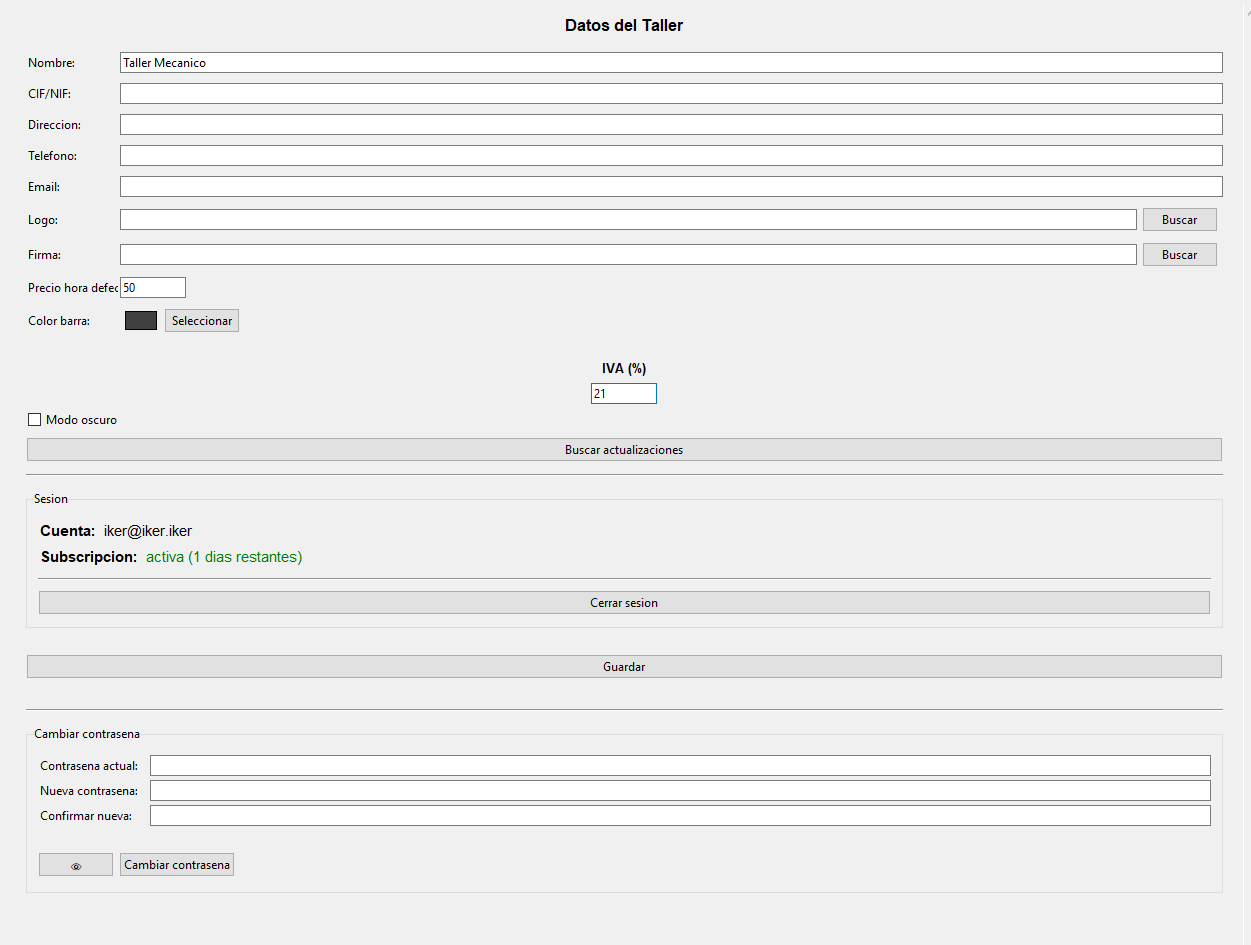The height and width of the screenshot is (945, 1251).
Task: Browse for a Firma file with Buscar
Action: 1180,255
